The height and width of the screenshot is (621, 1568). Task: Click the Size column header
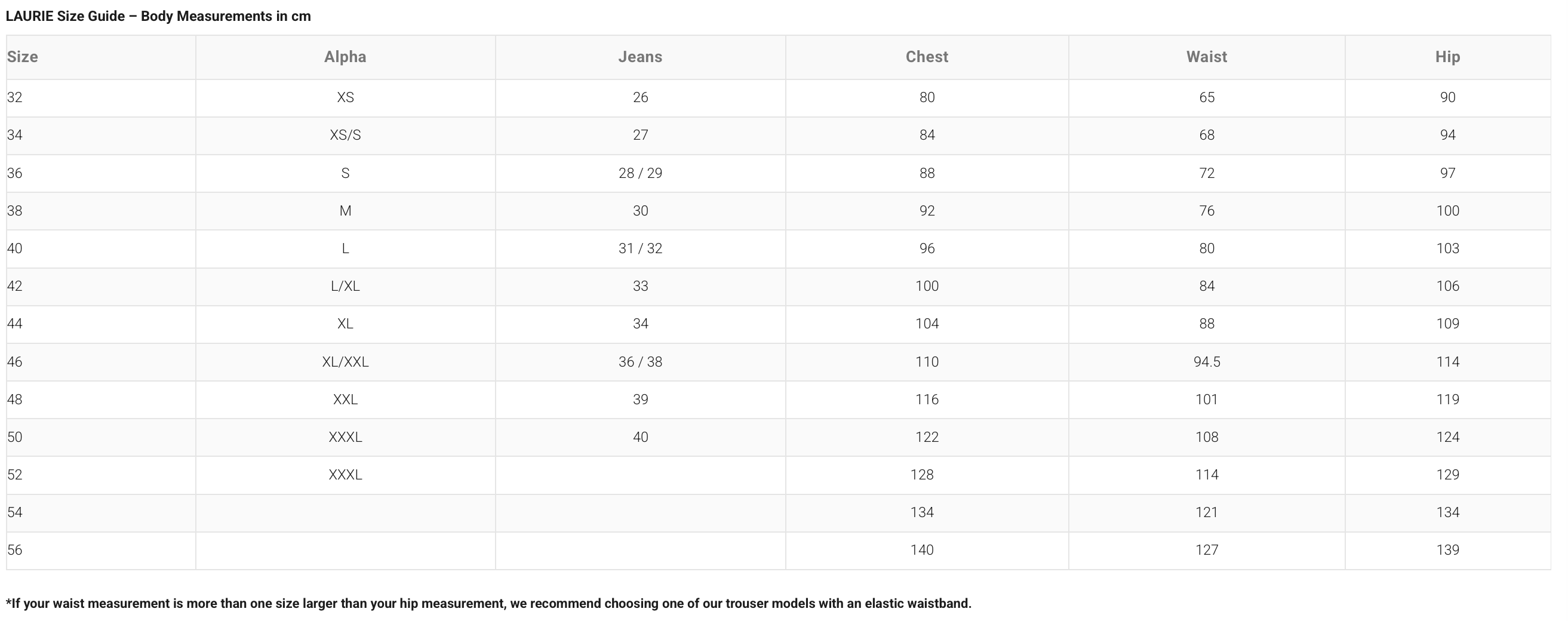23,57
